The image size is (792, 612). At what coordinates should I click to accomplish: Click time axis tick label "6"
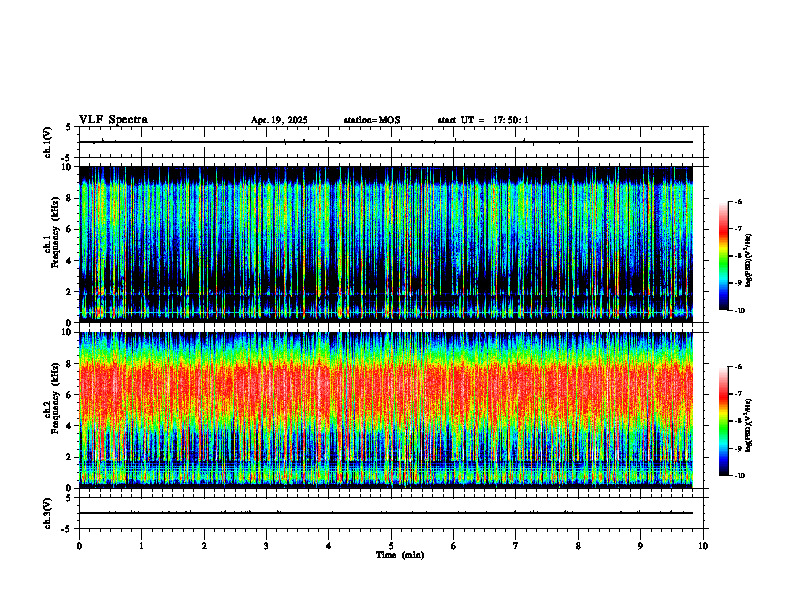click(454, 546)
